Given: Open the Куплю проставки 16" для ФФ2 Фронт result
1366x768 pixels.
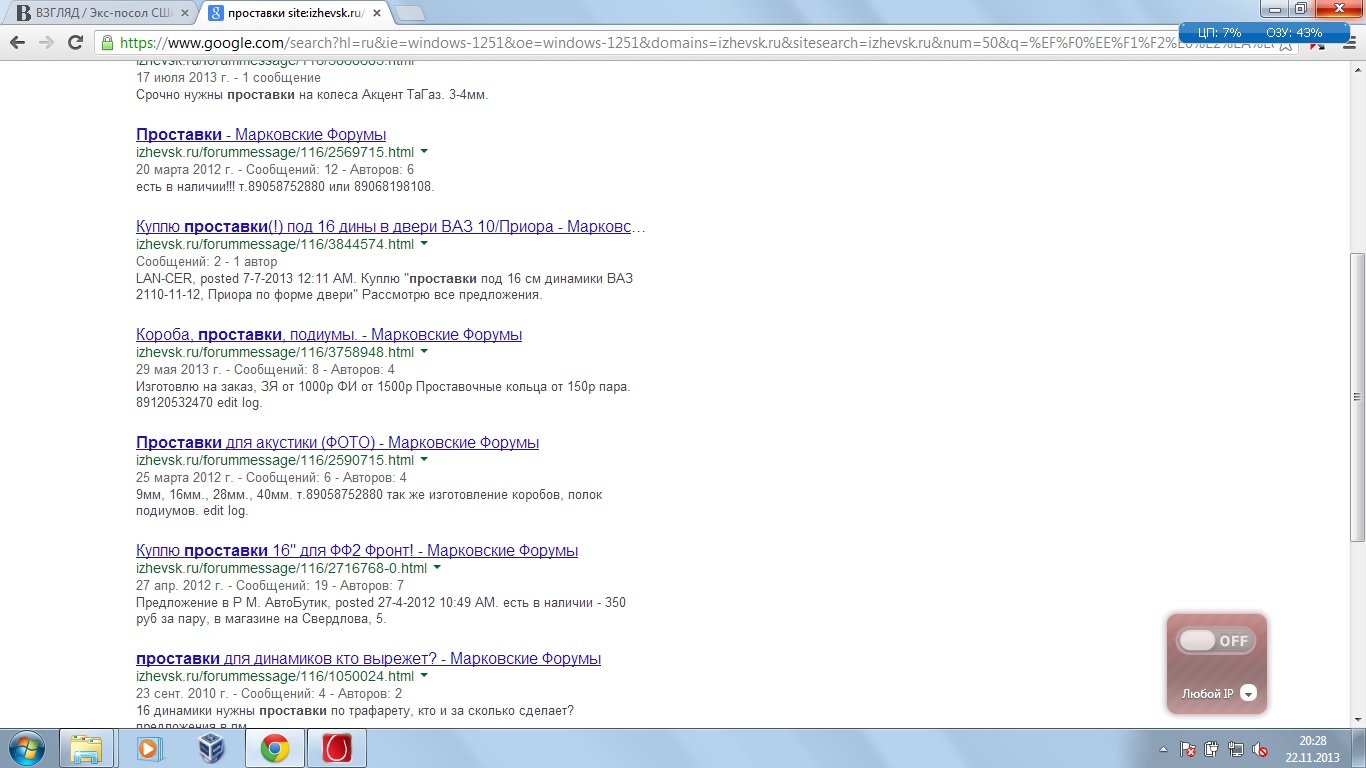Looking at the screenshot, I should click(357, 551).
